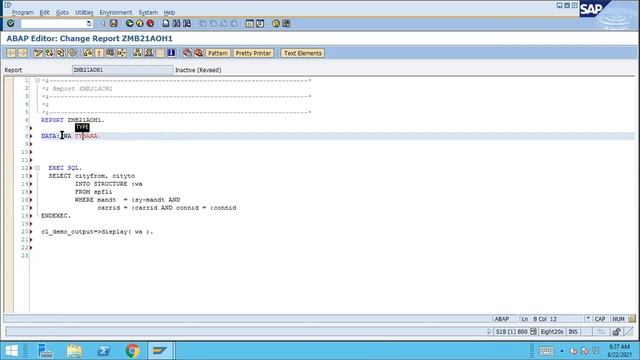This screenshot has height=360, width=640.
Task: Click the Print icon in standard toolbar
Action: tap(166, 23)
